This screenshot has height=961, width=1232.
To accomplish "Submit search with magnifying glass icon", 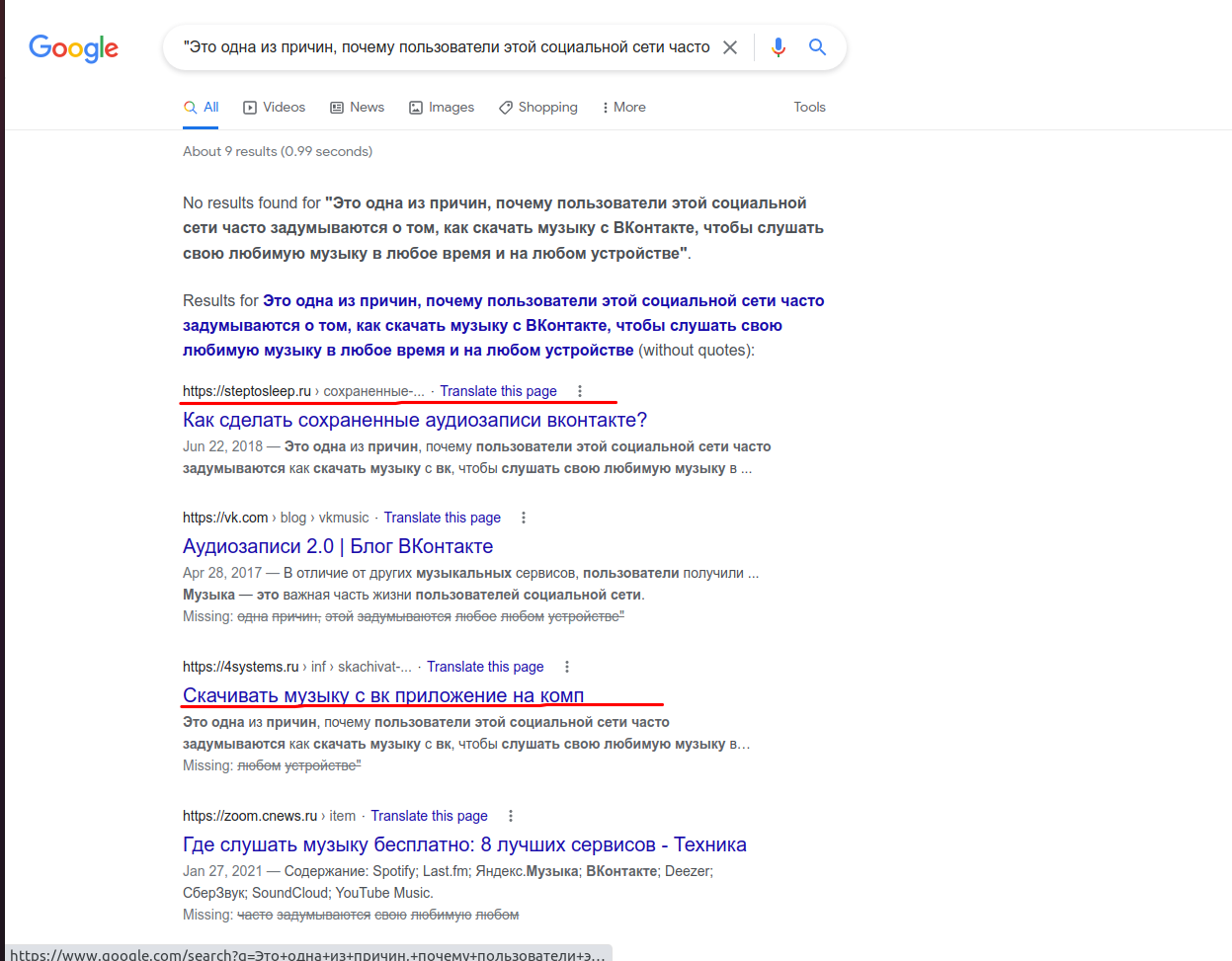I will point(817,46).
